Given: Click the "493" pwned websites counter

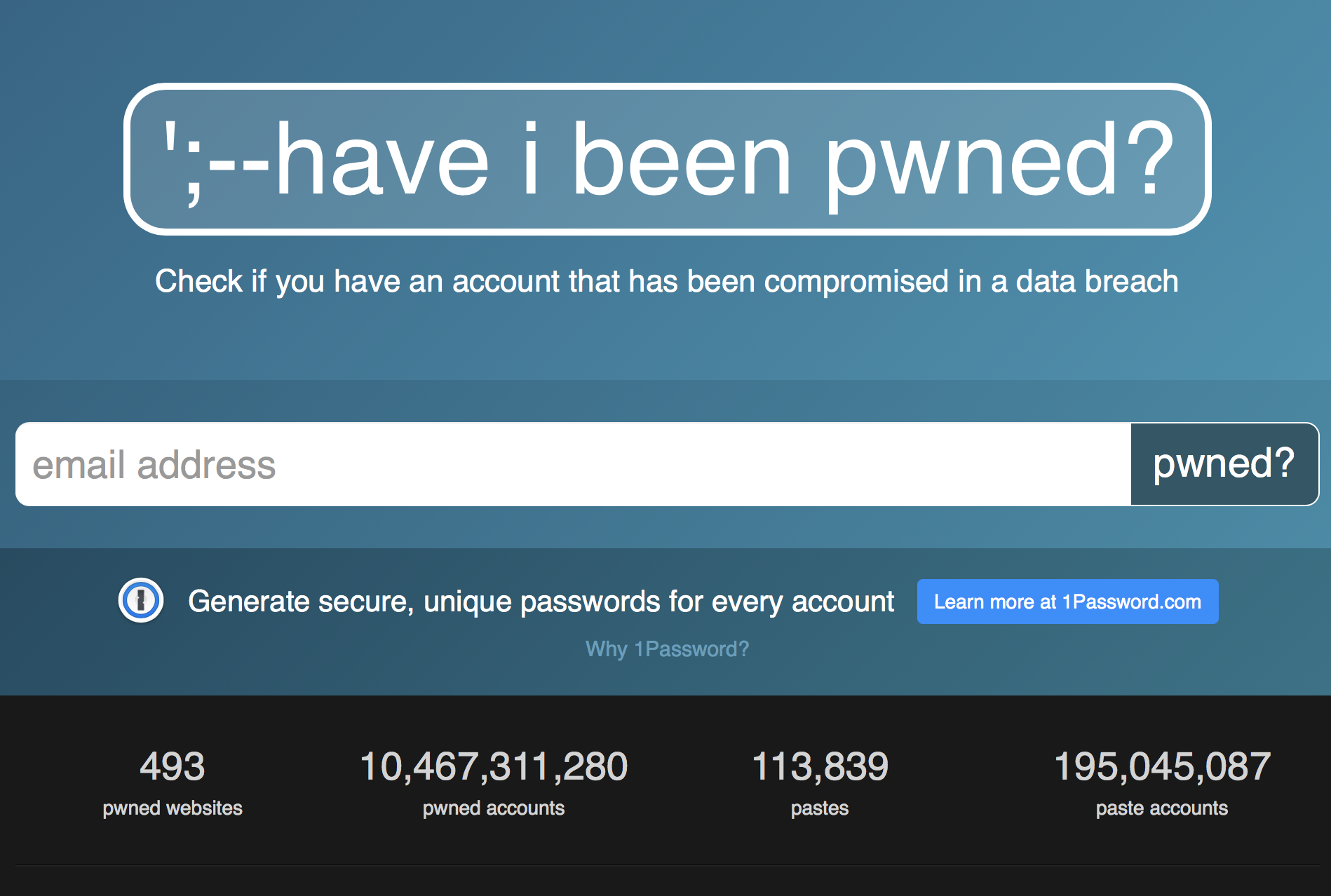Looking at the screenshot, I should click(172, 767).
